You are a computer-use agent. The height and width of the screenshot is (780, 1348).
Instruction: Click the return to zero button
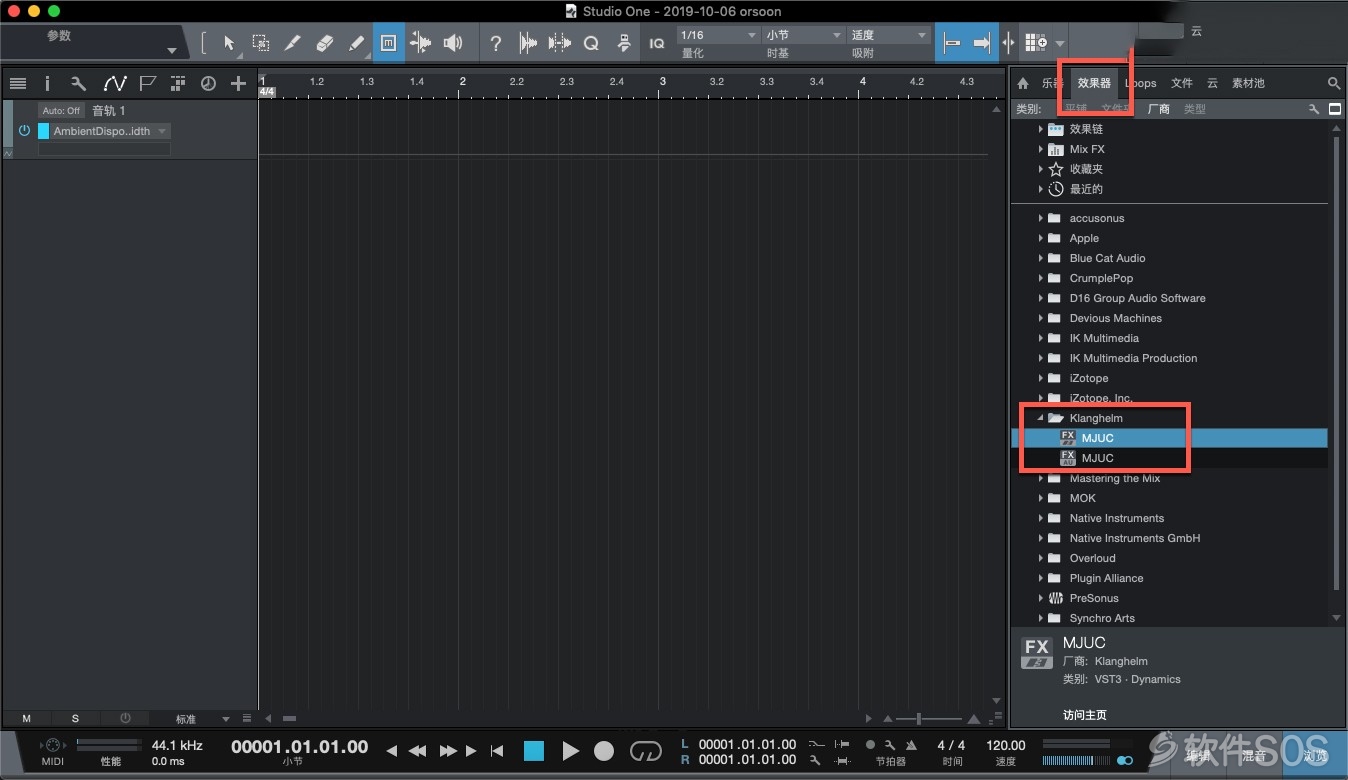pyautogui.click(x=496, y=750)
